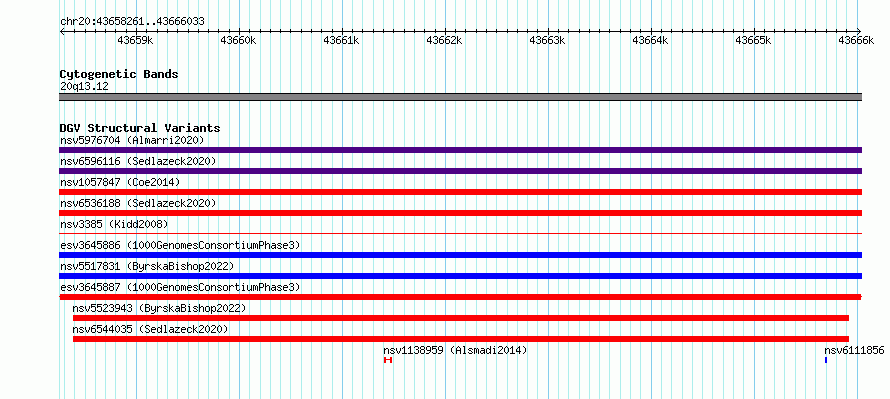The image size is (890, 399).
Task: Open the nsv6544035 (Sedlazeck2020) label
Action: coord(150,329)
